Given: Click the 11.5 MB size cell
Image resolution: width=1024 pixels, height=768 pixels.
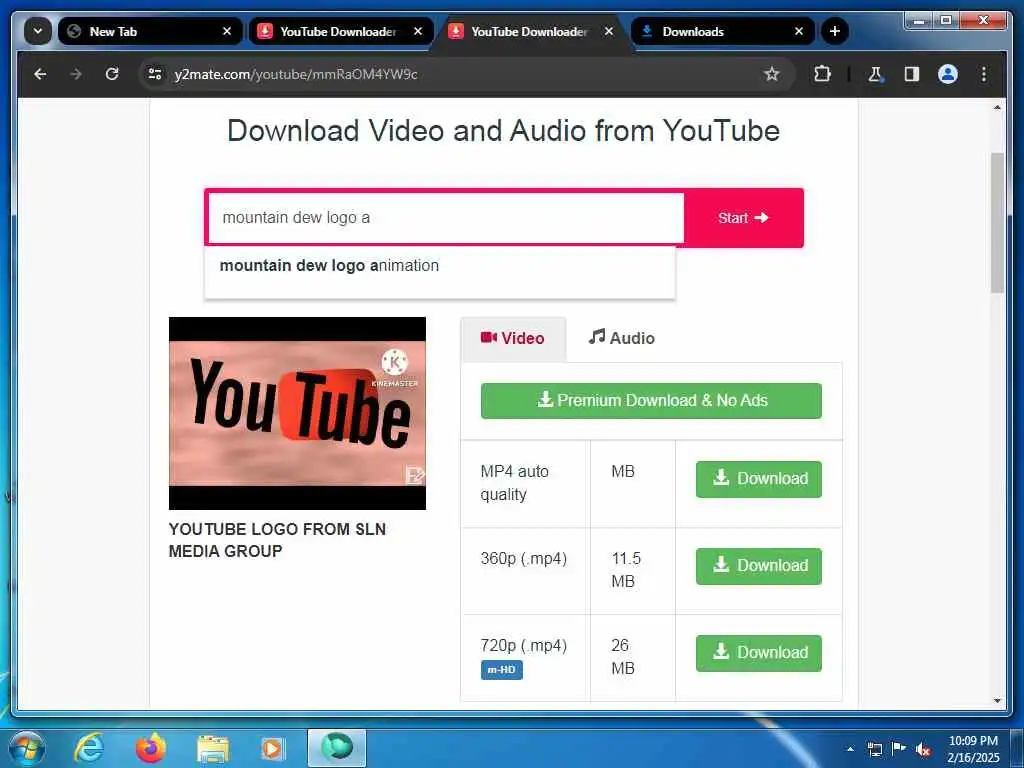Looking at the screenshot, I should point(633,570).
